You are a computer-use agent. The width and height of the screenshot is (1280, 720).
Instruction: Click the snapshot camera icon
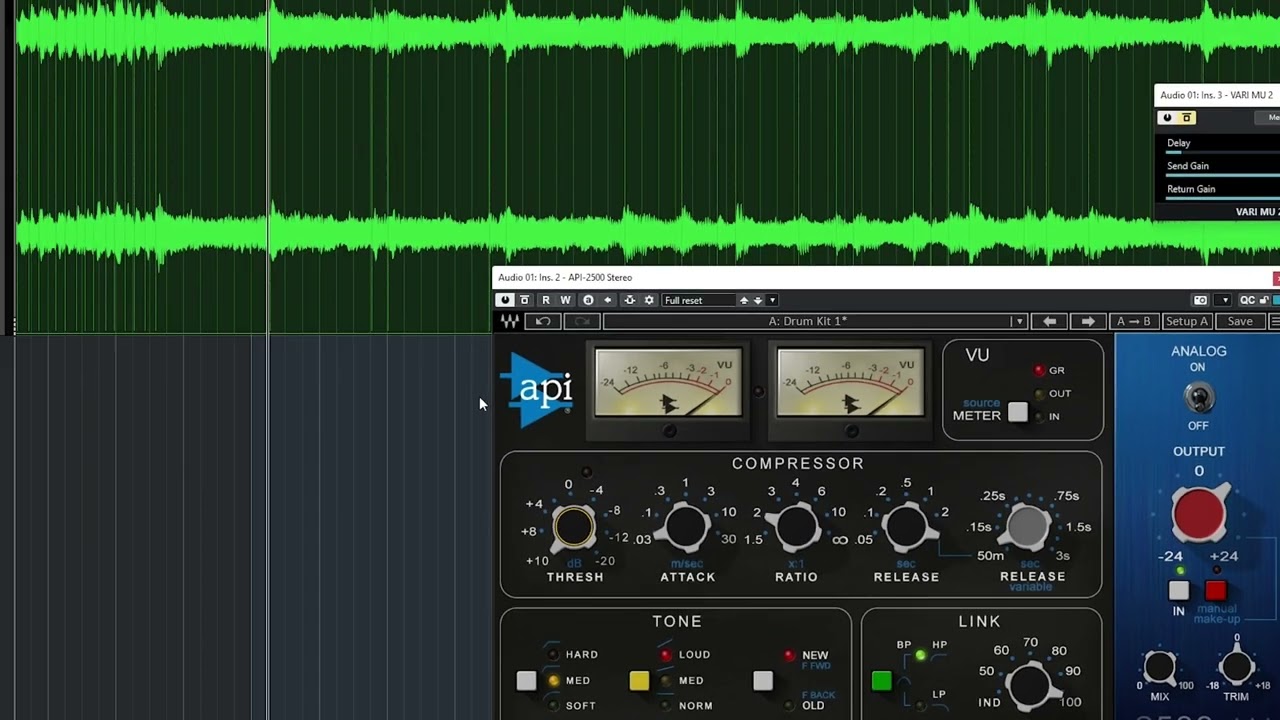(x=1200, y=300)
